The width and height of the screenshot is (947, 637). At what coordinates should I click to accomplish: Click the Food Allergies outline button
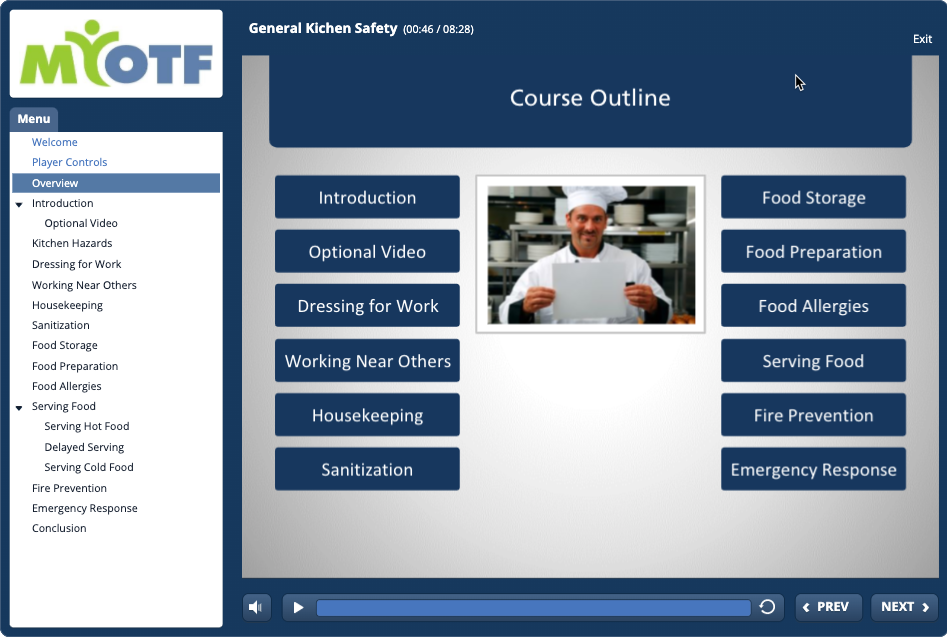point(814,306)
